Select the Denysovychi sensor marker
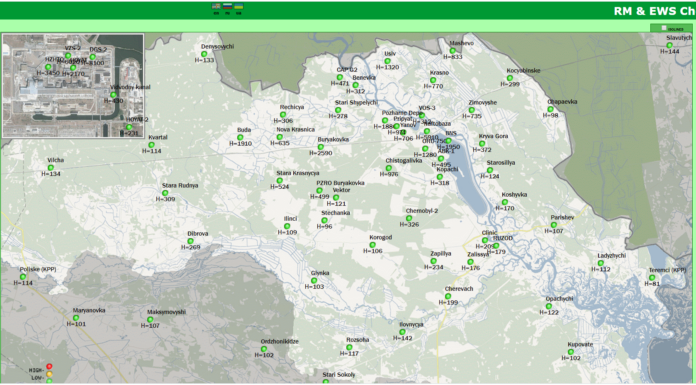 pyautogui.click(x=204, y=54)
